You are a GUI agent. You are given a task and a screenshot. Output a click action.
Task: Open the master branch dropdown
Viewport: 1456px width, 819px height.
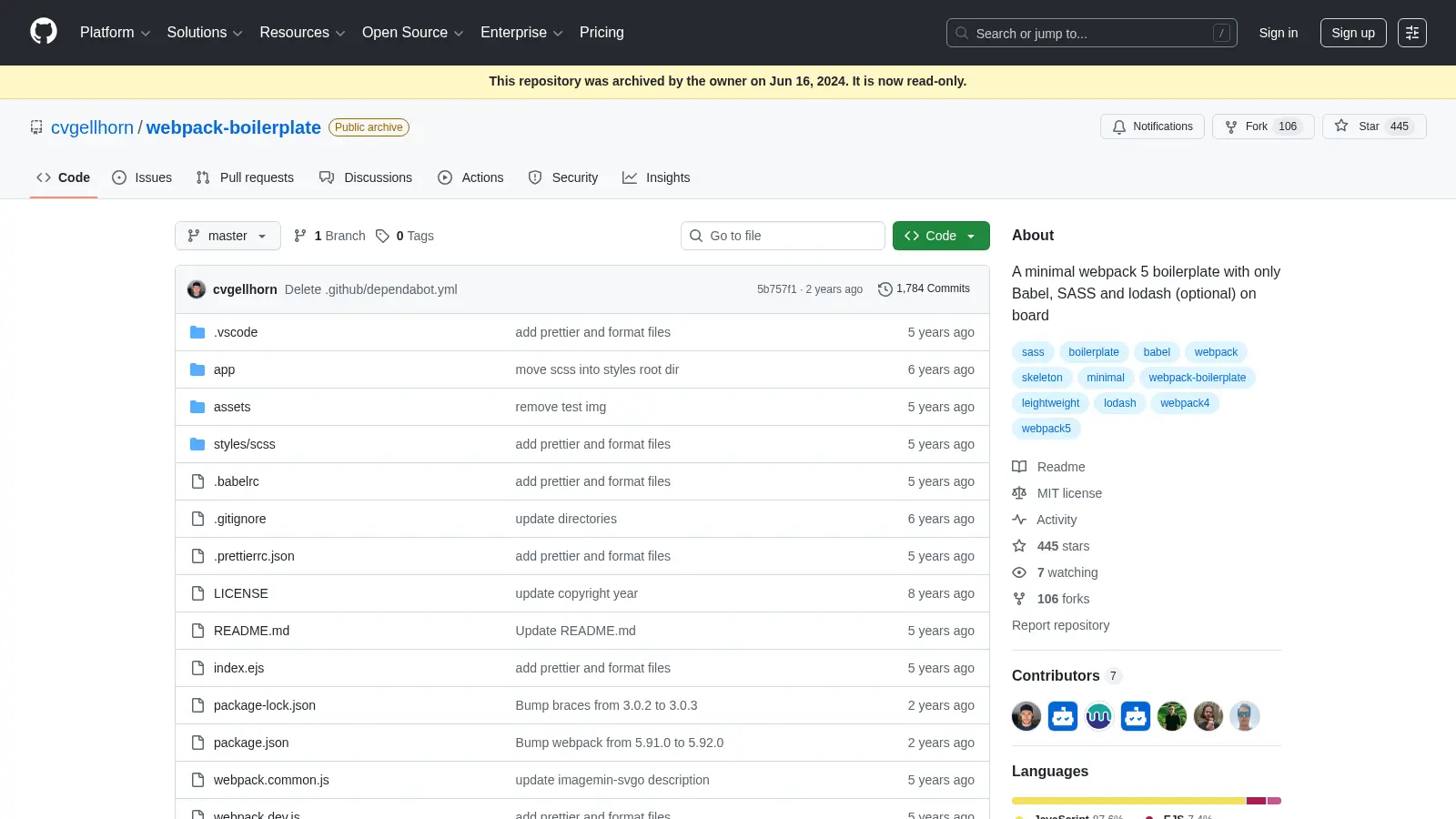(227, 236)
